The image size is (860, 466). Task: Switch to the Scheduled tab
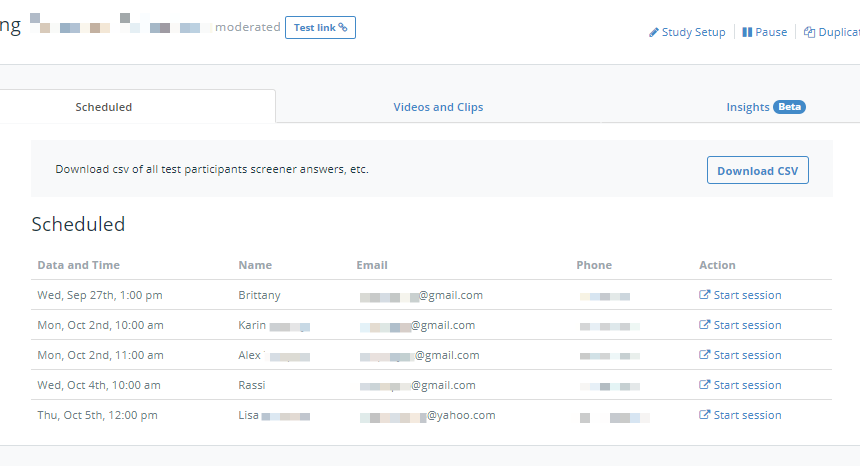click(x=104, y=107)
